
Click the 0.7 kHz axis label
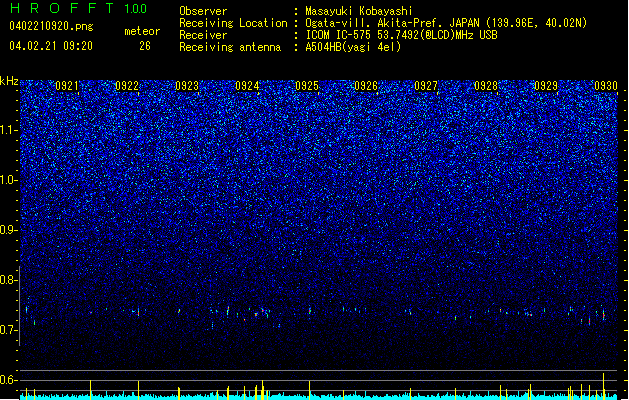pyautogui.click(x=9, y=330)
